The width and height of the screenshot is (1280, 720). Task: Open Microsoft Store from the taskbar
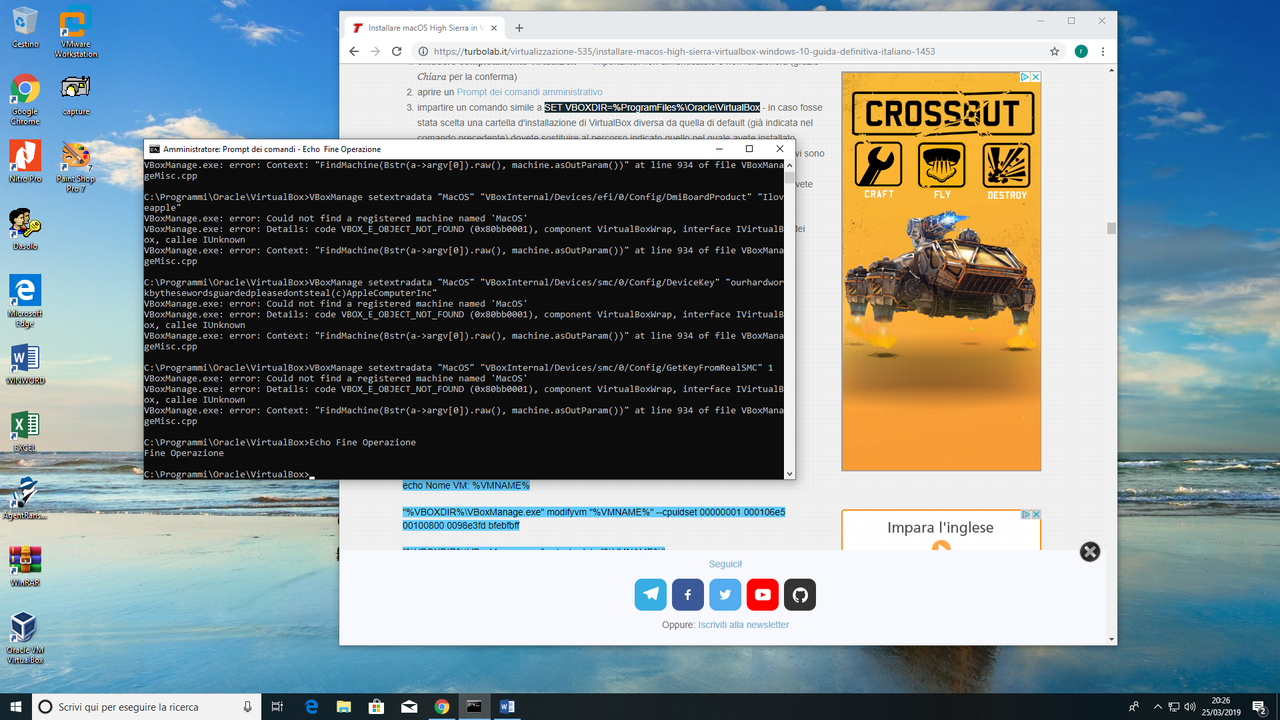tap(376, 706)
